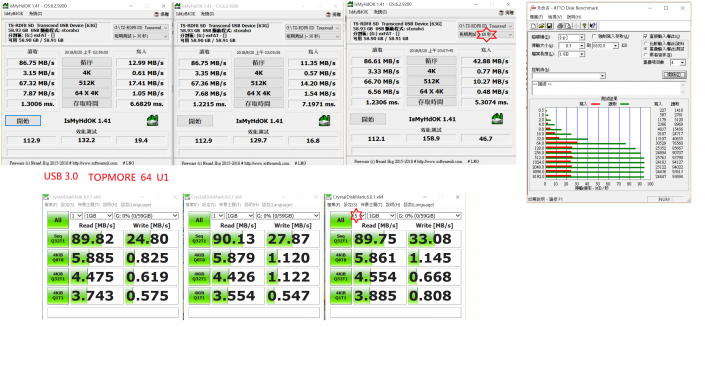
Task: Click 4KiB Q1T1 button in CrystalDiskMark 89.82 window
Action: [58, 296]
